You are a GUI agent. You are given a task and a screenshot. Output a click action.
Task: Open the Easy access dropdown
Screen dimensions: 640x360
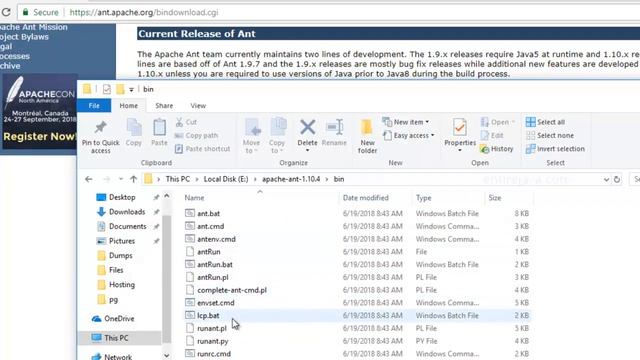pyautogui.click(x=409, y=136)
